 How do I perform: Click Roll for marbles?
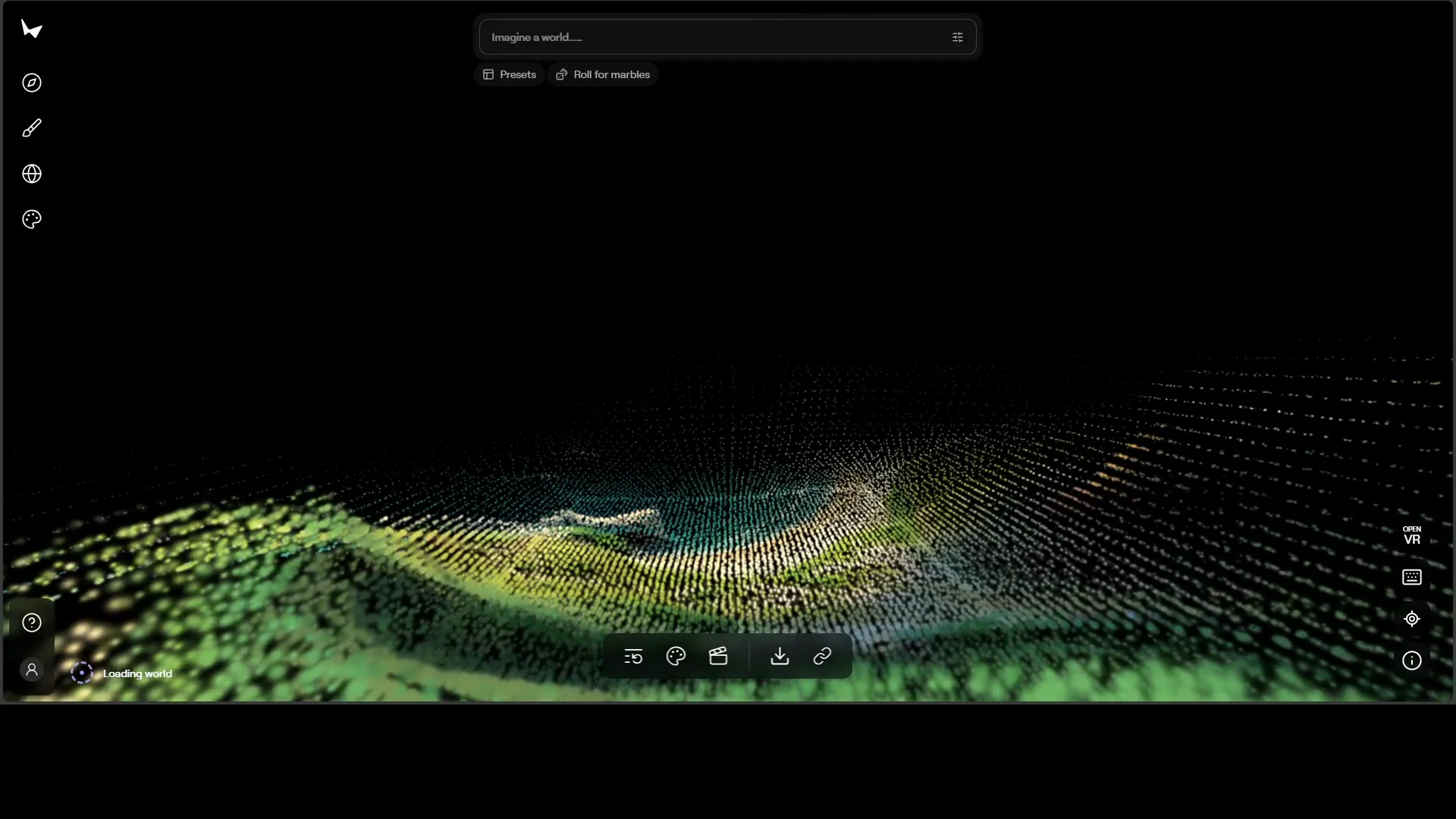click(603, 74)
